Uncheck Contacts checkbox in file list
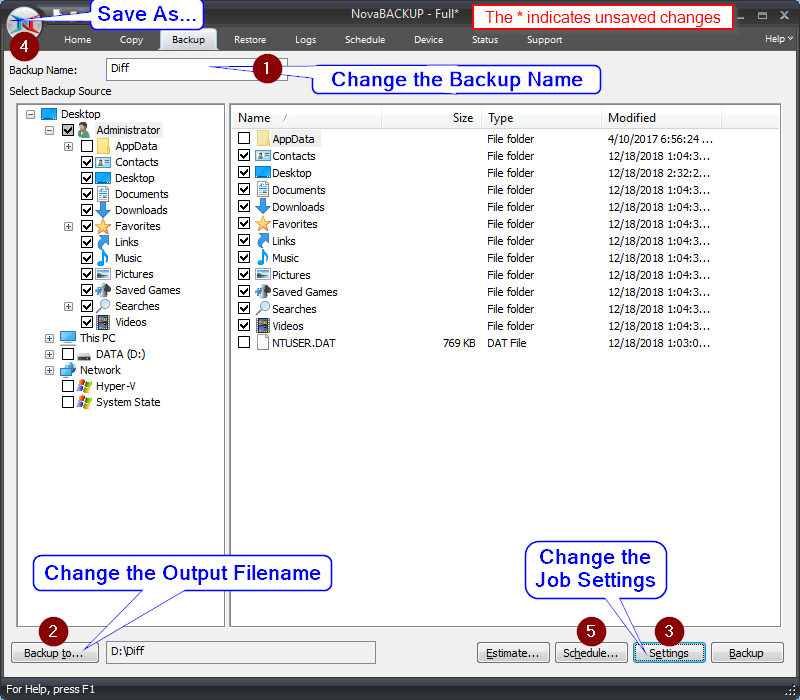The width and height of the screenshot is (800, 700). point(244,155)
